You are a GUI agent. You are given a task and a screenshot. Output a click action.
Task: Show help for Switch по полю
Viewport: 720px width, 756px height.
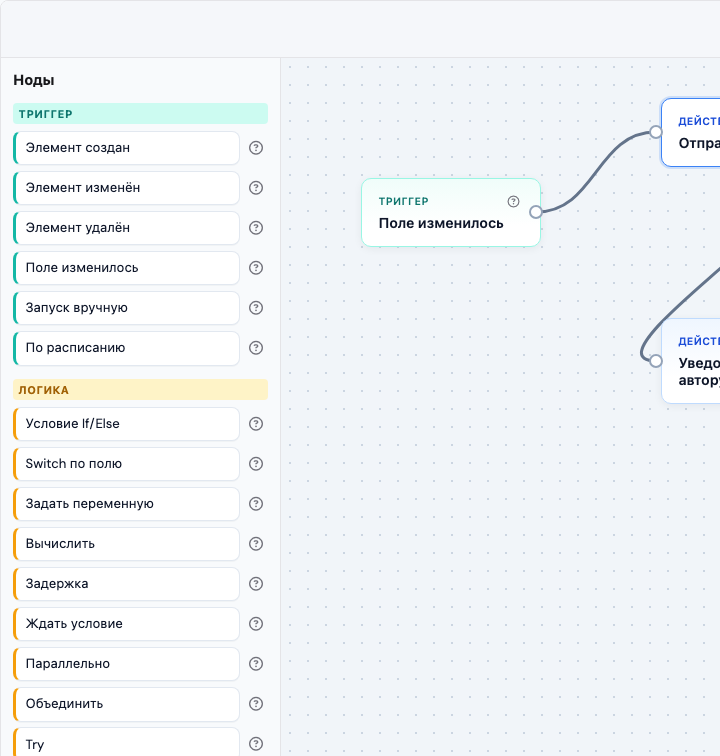256,464
